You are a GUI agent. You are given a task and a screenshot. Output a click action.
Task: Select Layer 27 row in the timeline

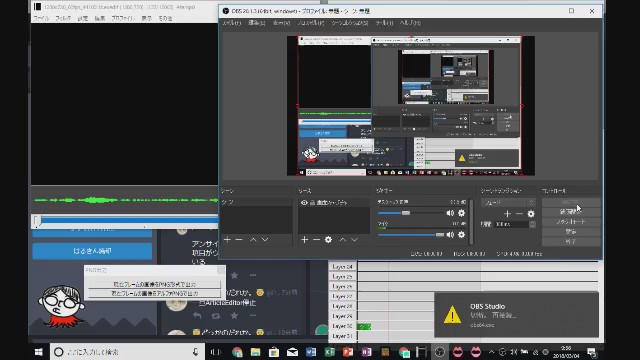342,296
